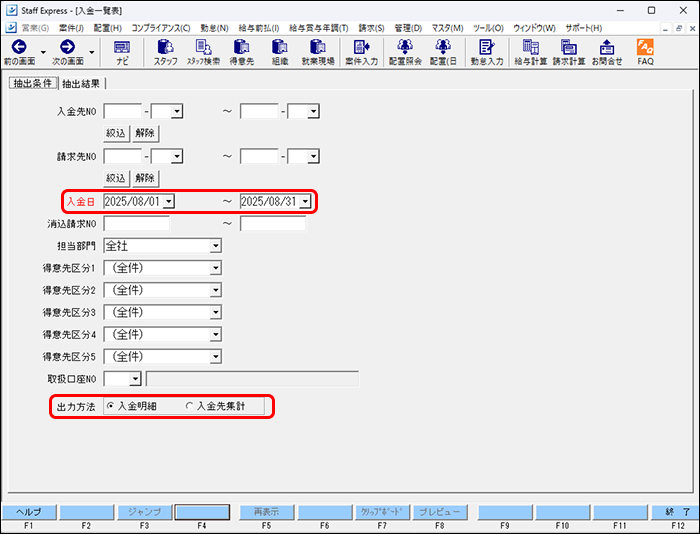700x534 pixels.
Task: Expand the 前の画面 history dropdown arrow
Action: (x=43, y=52)
